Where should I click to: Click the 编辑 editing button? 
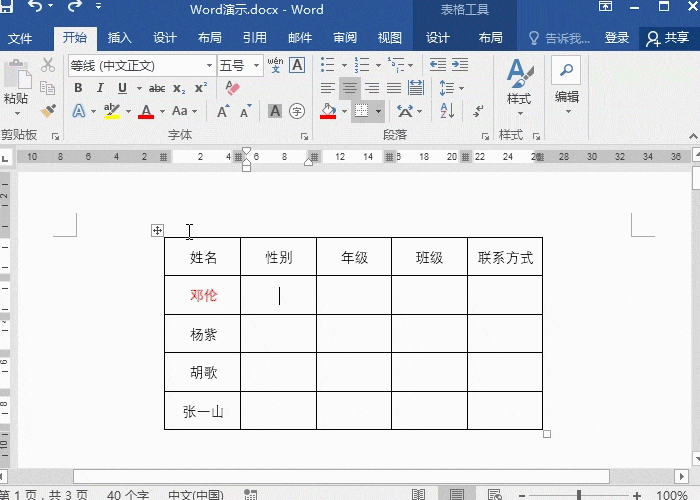(567, 96)
